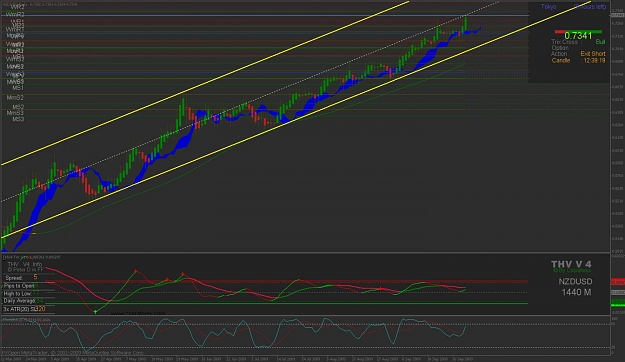Click the current-price marker on the price scale
This screenshot has width=625, height=362.
coord(617,15)
